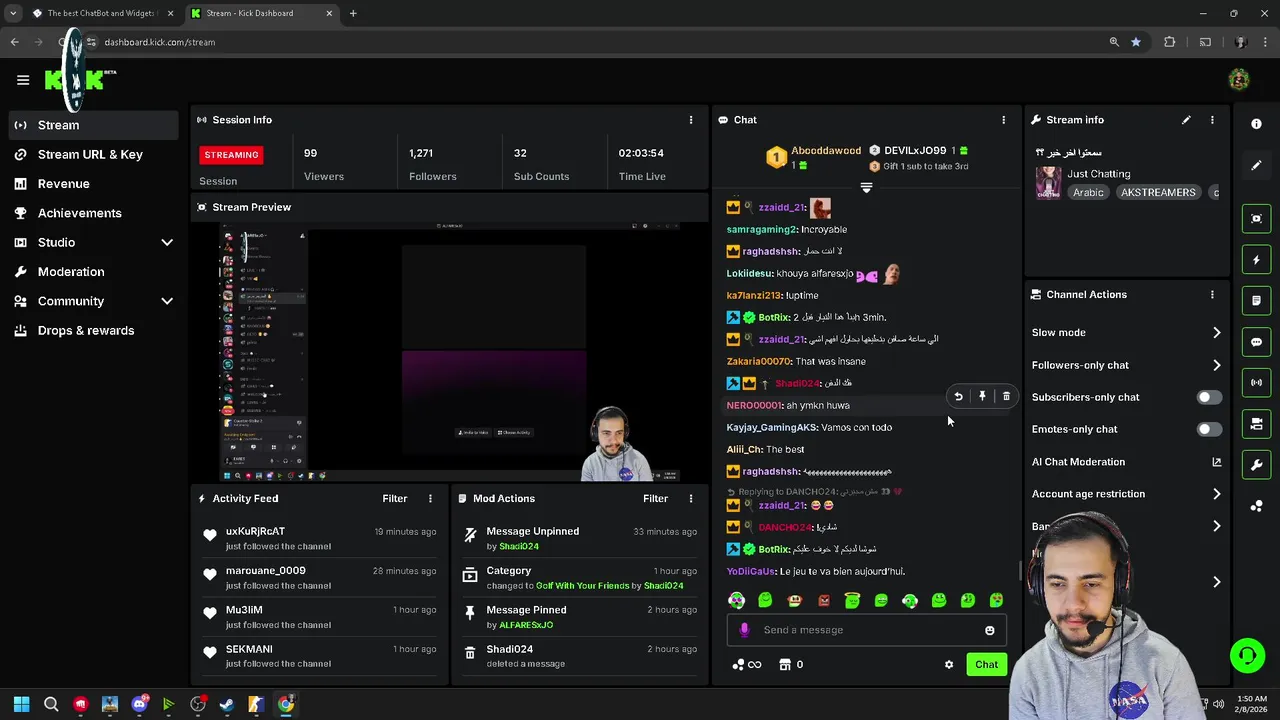Image resolution: width=1280 pixels, height=720 pixels.
Task: Bookmark page with star icon
Action: (1136, 42)
